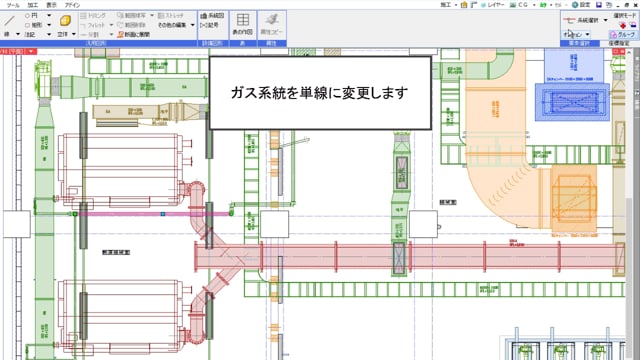Screen dimensions: 640x360
Task: Open the 表の作図 table drawing tool
Action: pos(243,24)
